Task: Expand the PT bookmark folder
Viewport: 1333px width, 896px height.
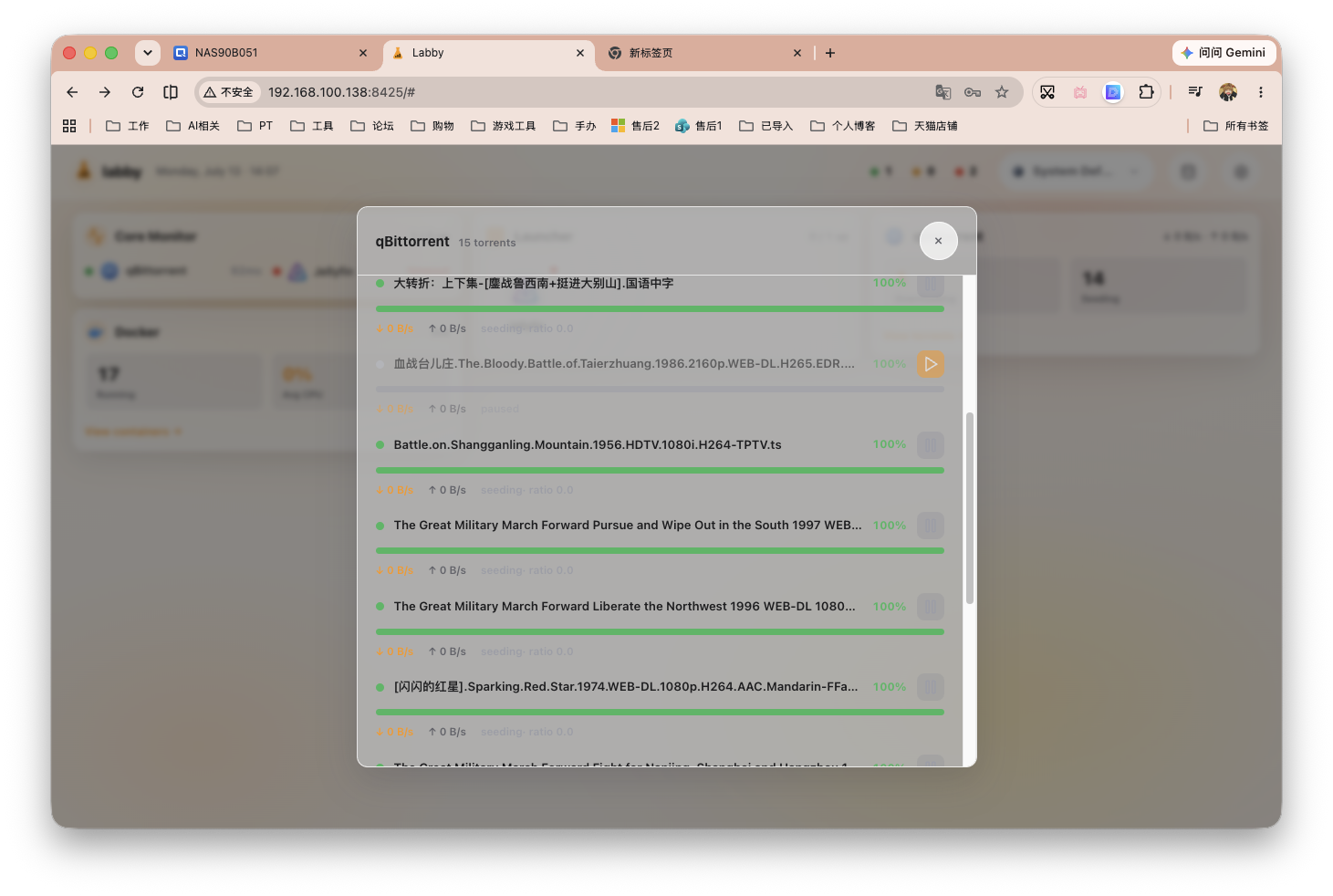Action: tap(255, 126)
